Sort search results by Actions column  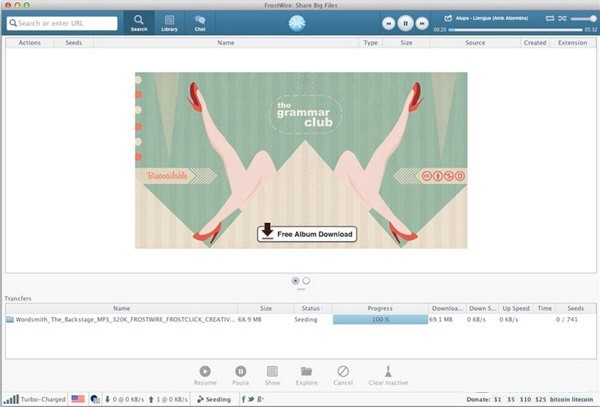point(29,42)
